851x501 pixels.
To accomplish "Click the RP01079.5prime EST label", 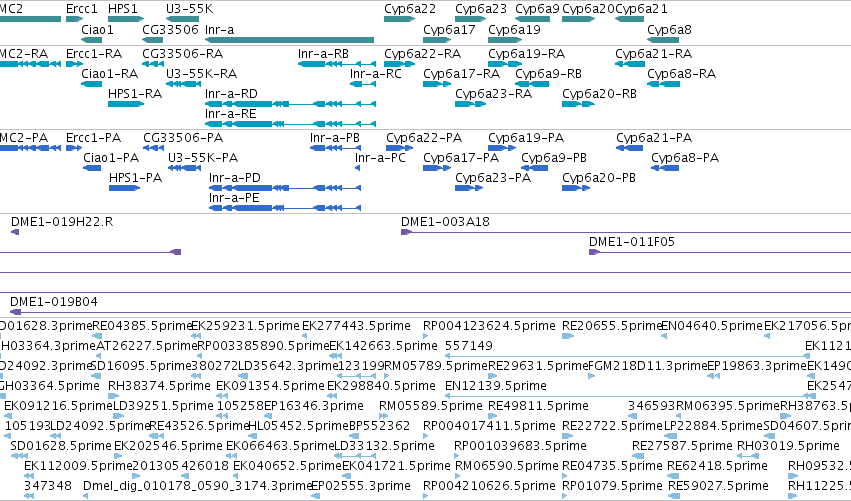I will point(612,486).
